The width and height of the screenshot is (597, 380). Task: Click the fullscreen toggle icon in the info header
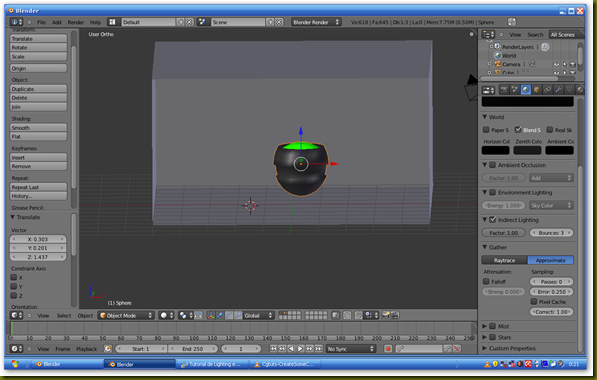point(512,22)
